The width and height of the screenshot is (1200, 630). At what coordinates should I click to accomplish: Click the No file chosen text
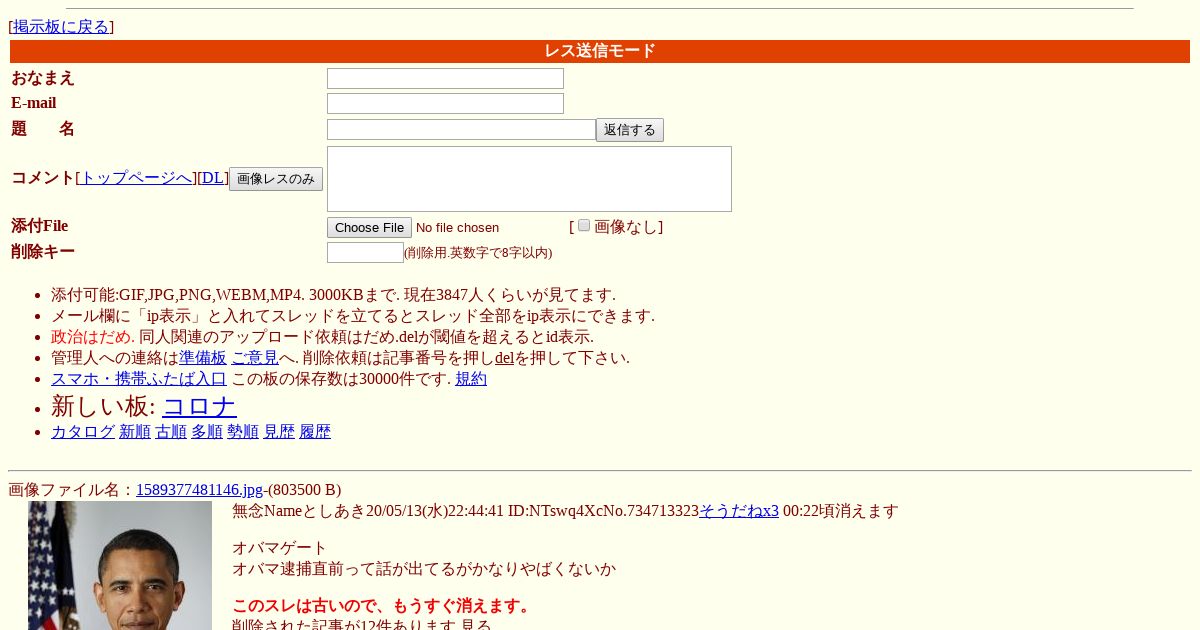click(457, 228)
